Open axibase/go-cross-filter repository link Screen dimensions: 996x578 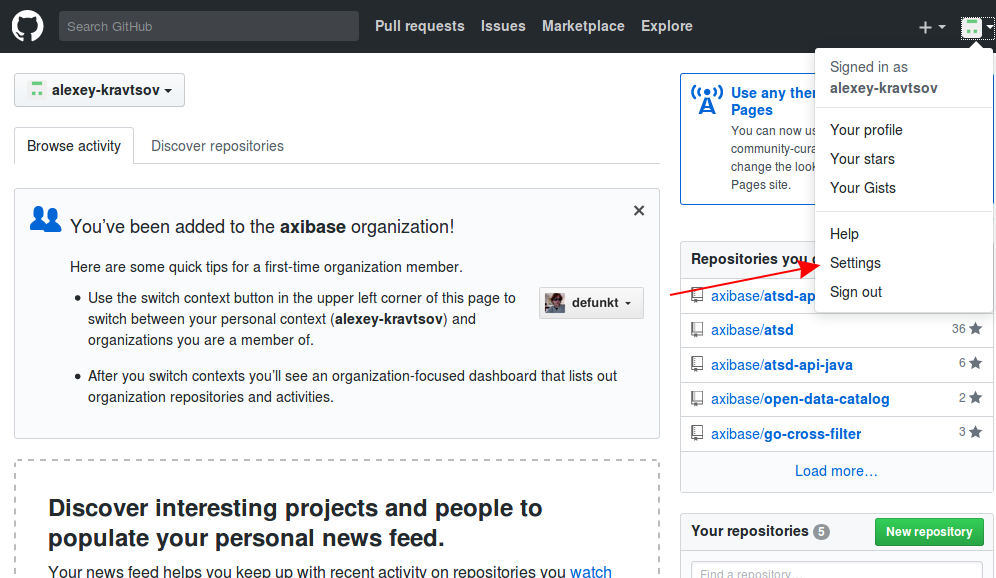pyautogui.click(x=786, y=434)
